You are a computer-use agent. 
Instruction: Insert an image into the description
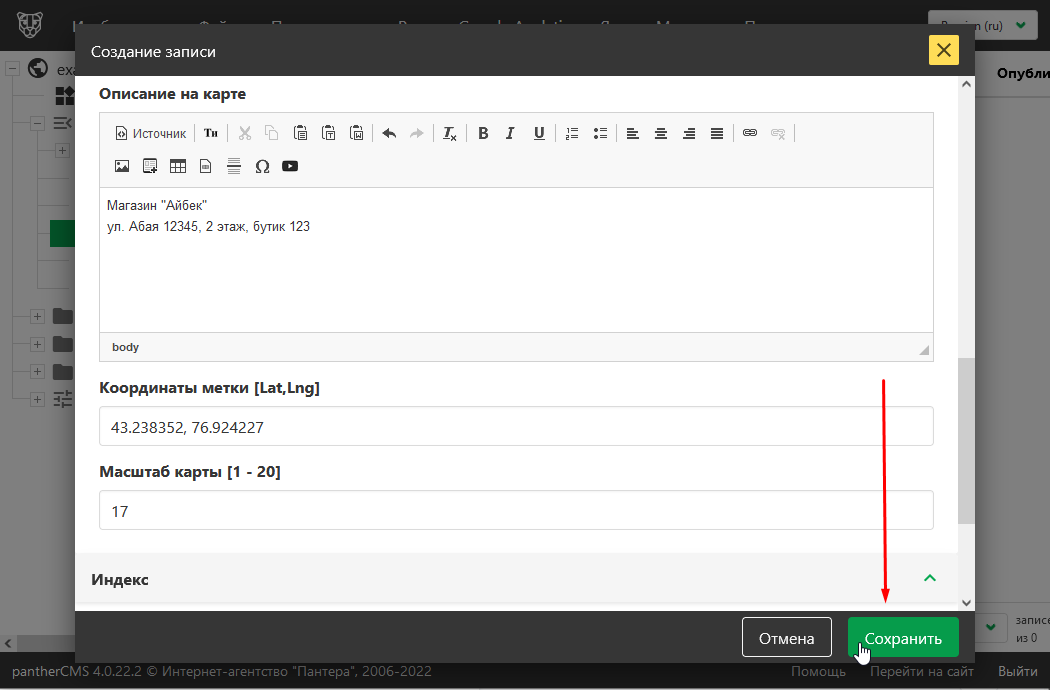(122, 166)
